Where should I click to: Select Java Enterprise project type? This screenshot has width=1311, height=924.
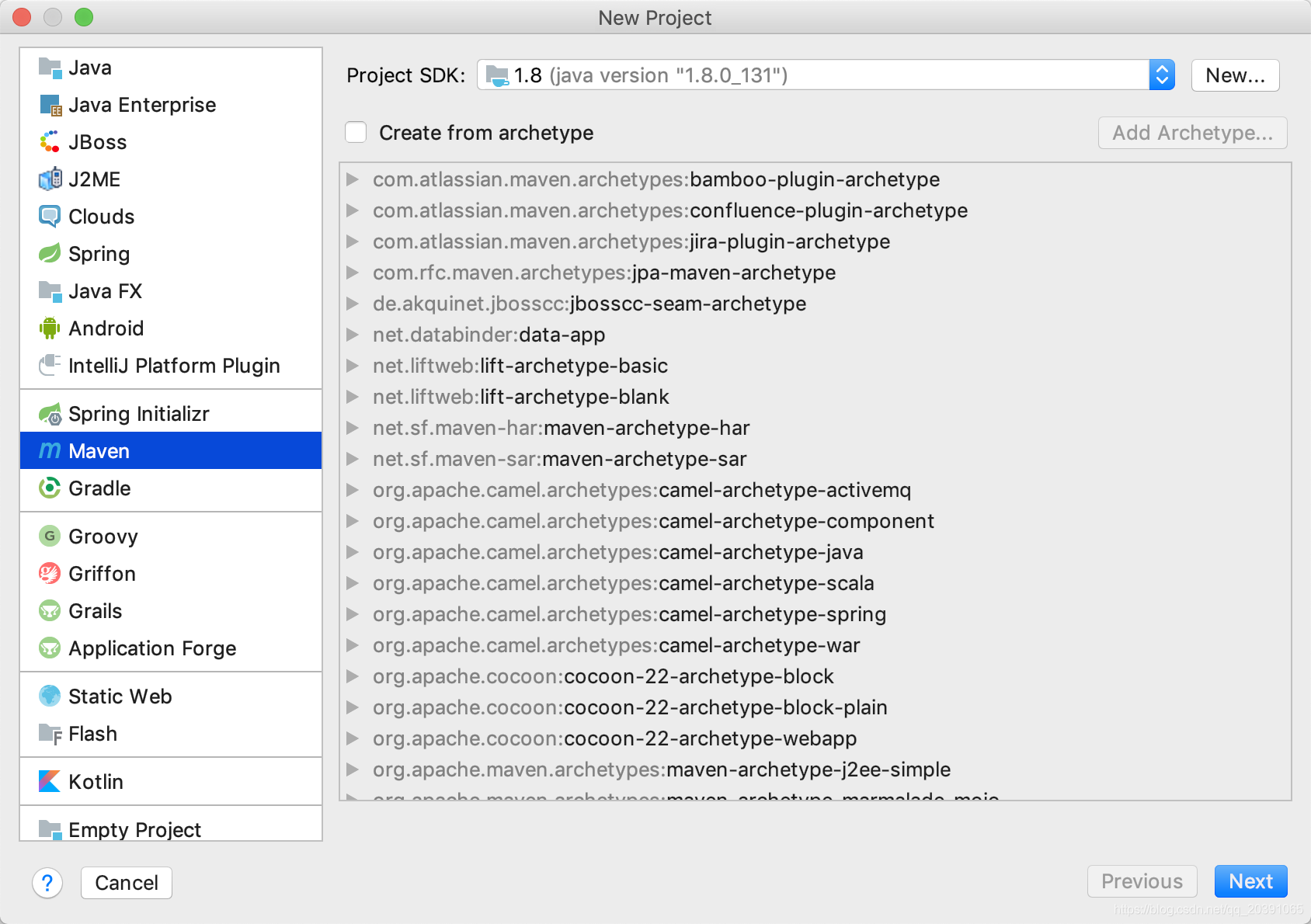pyautogui.click(x=171, y=105)
